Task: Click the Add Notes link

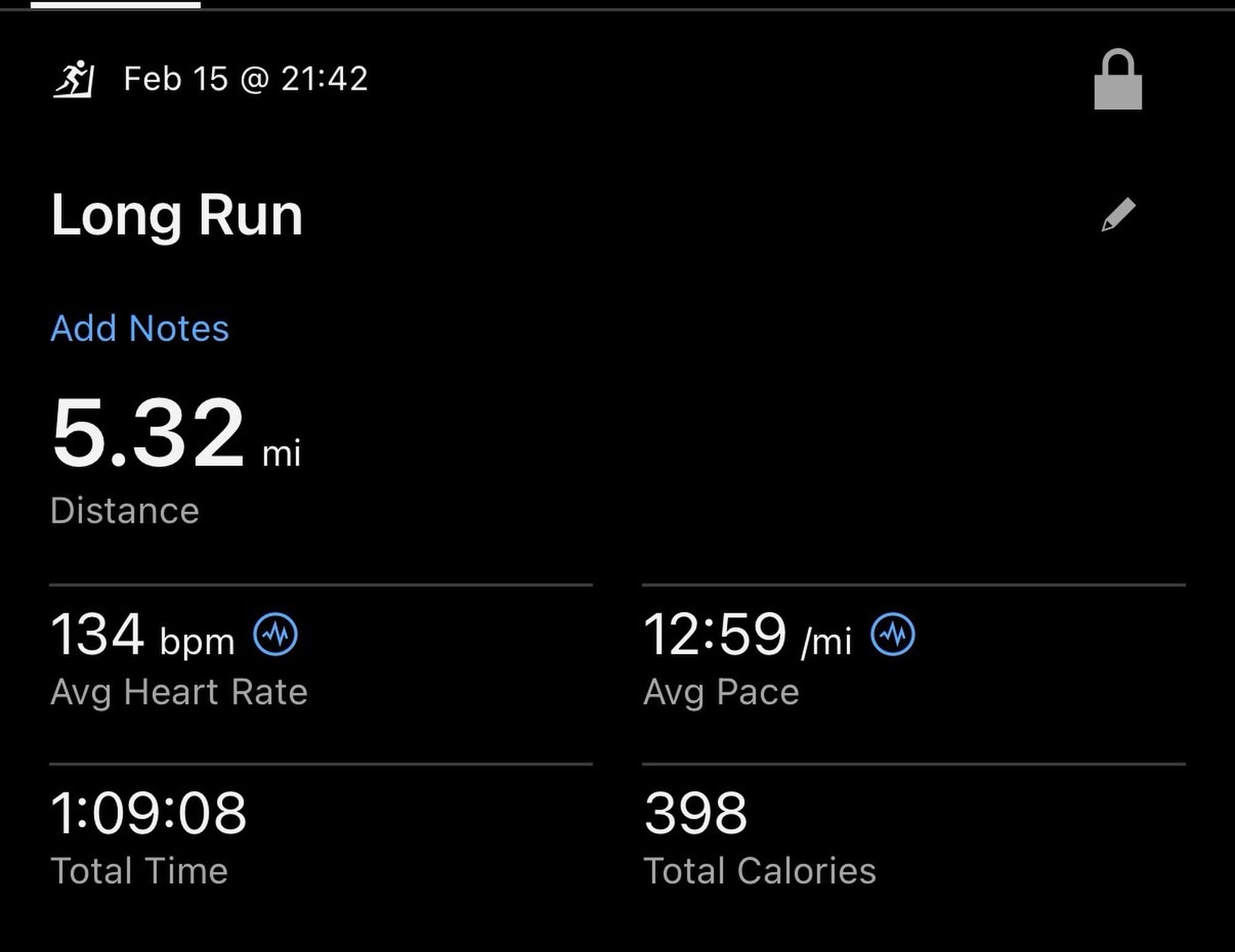Action: 140,328
